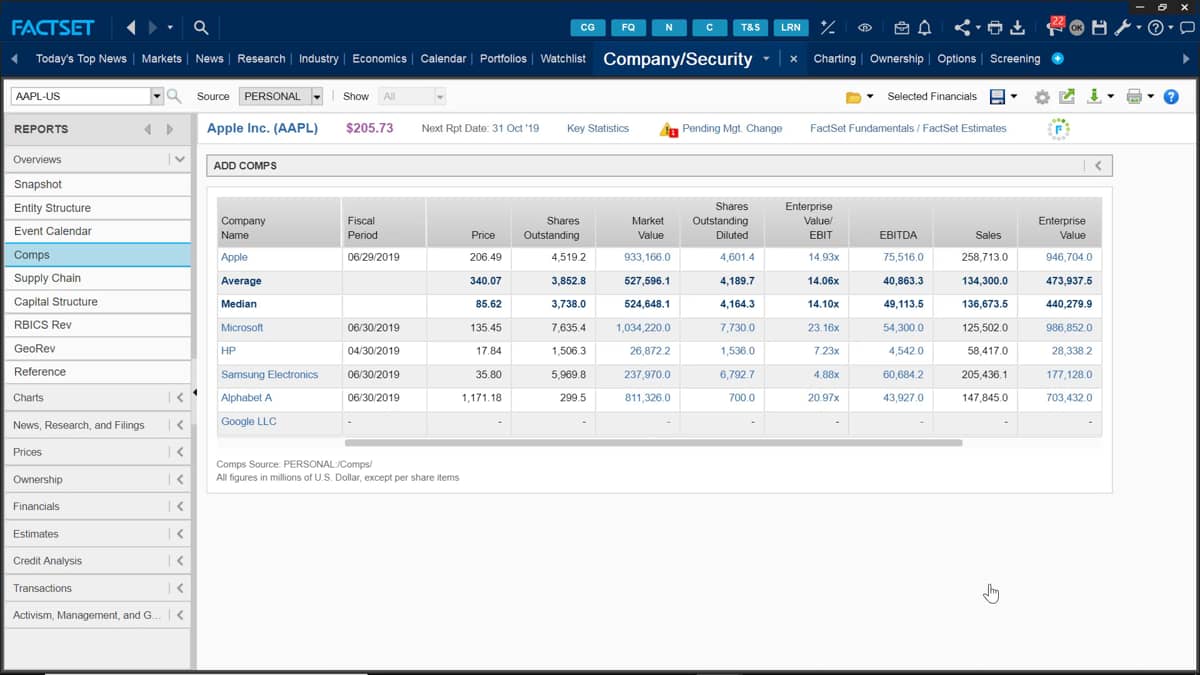Screen dimensions: 1200x675
Task: Click the FactSet estimates circular F icon
Action: pos(1059,128)
